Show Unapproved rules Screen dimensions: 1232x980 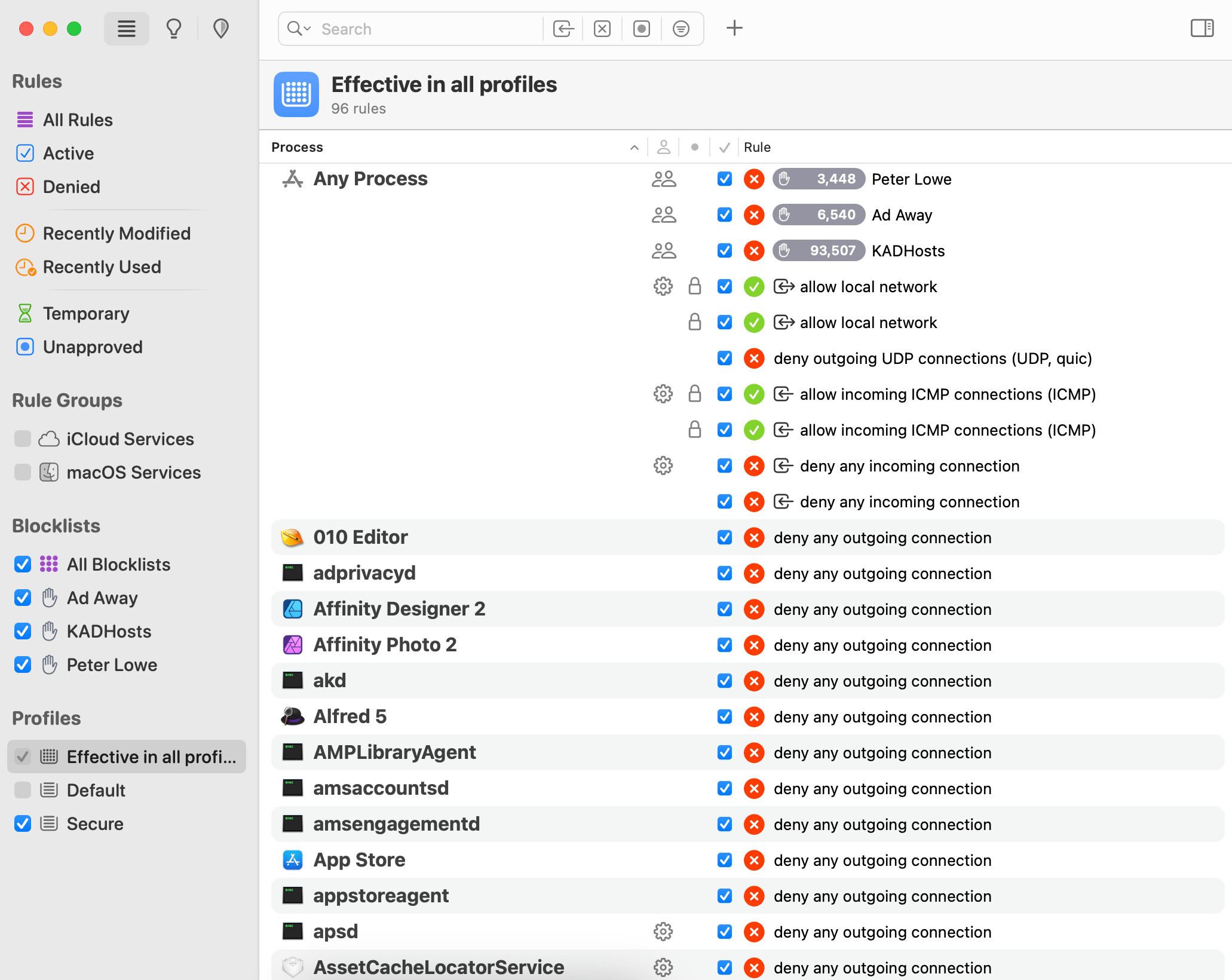(x=93, y=347)
